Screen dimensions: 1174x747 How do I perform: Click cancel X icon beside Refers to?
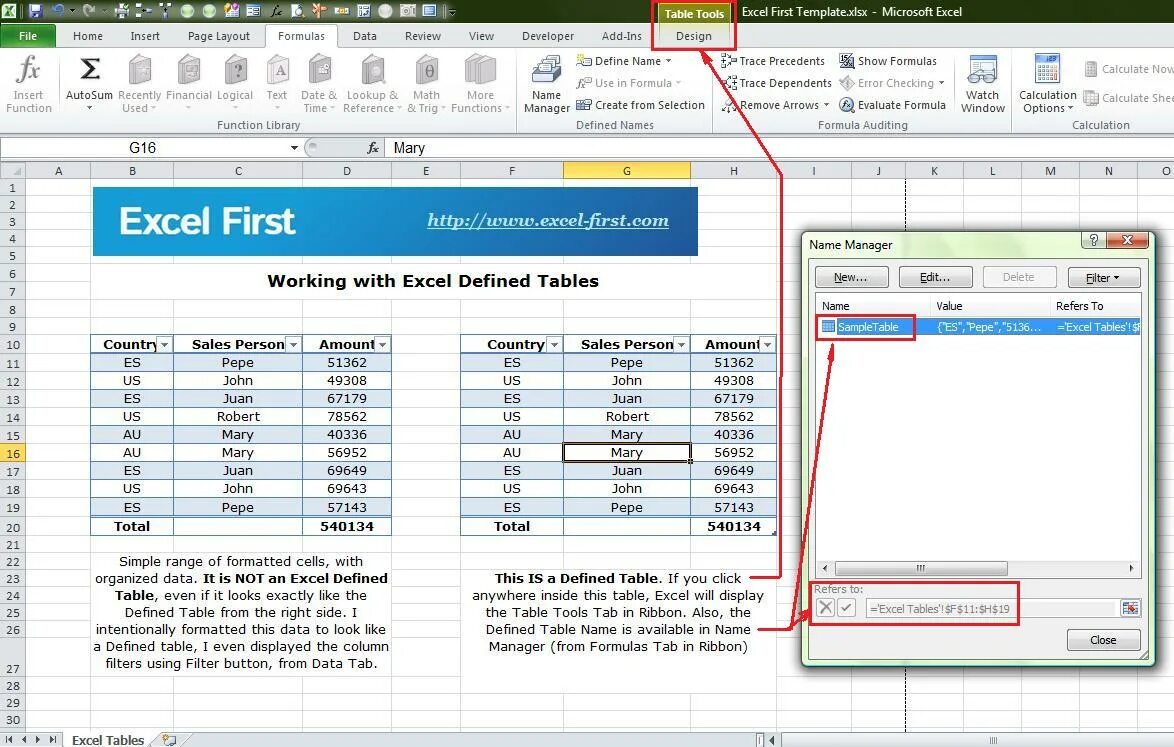click(x=825, y=607)
